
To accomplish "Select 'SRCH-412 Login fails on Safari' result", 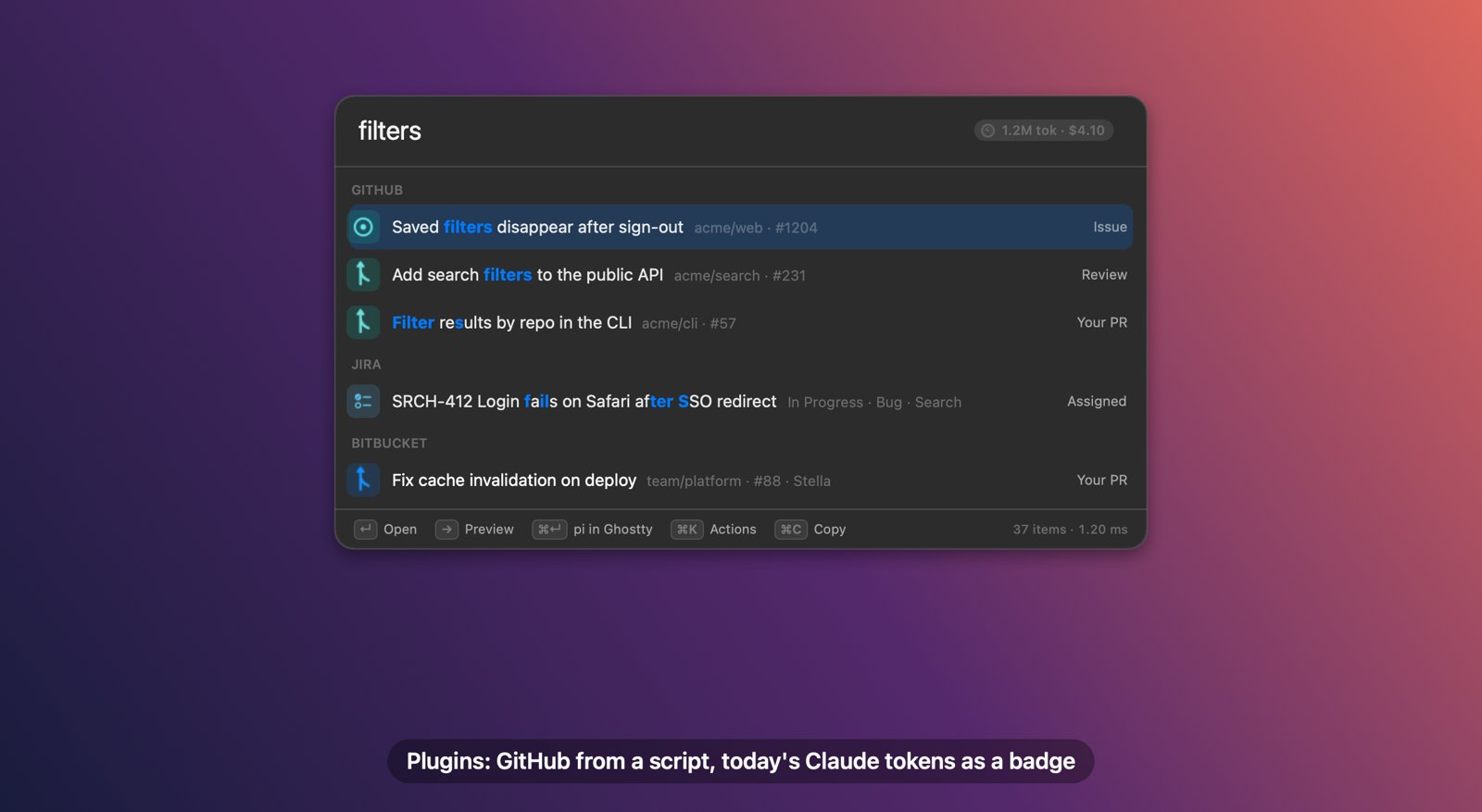I will [740, 401].
